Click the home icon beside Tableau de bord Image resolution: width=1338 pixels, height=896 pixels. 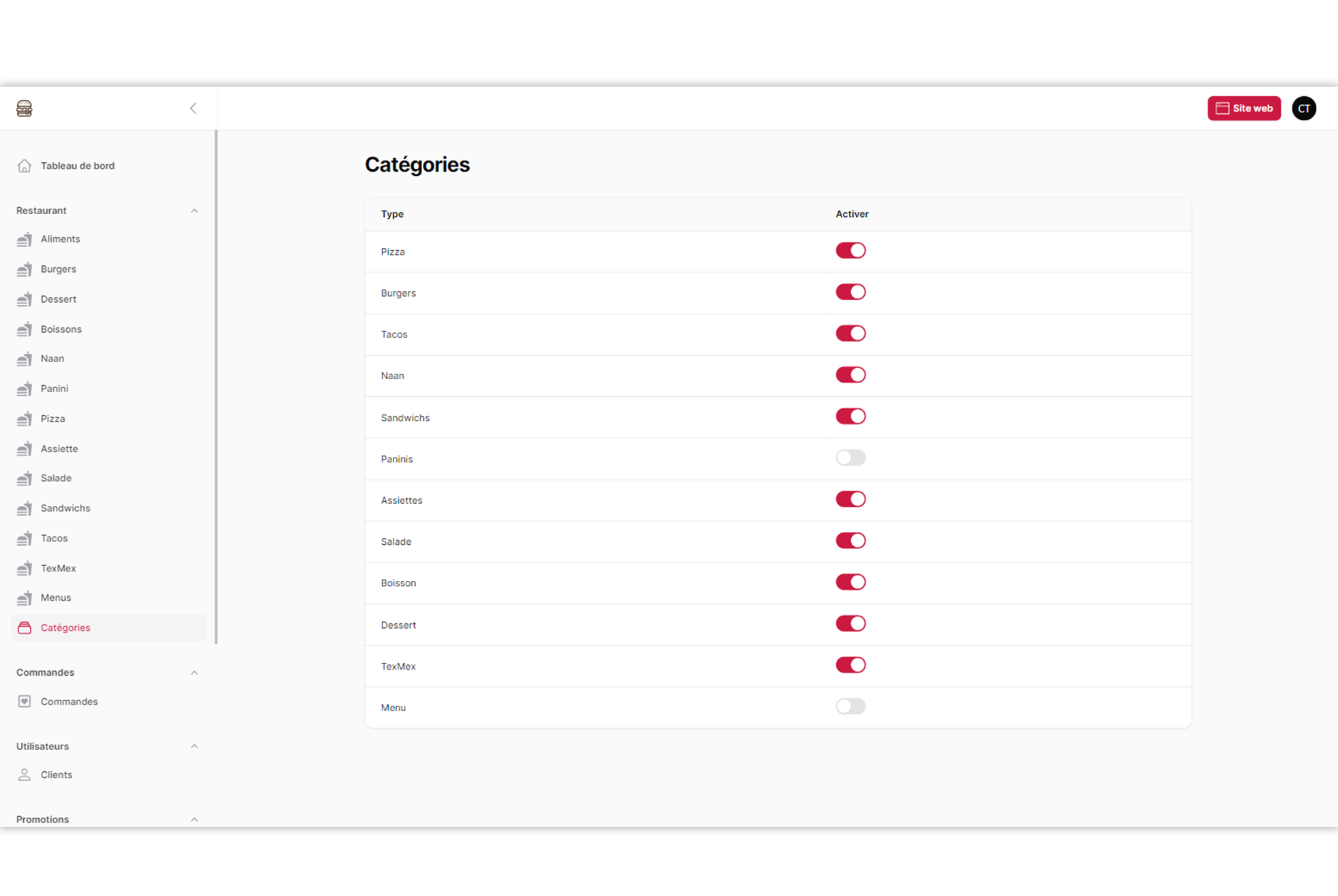tap(25, 166)
